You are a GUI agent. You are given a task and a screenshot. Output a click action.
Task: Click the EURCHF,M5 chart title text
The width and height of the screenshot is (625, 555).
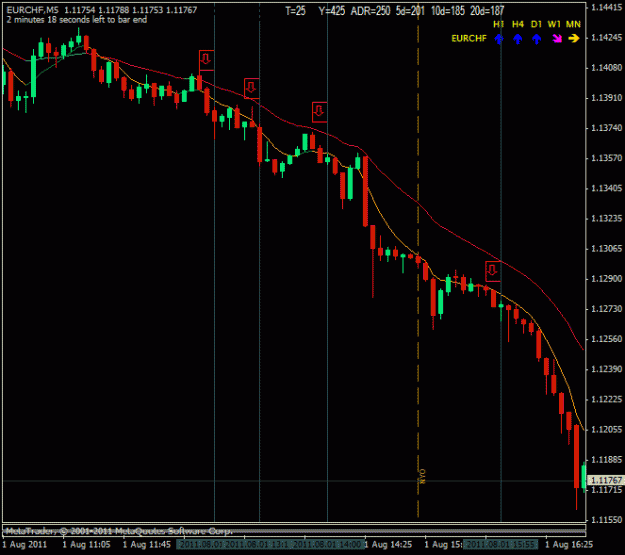pos(33,10)
